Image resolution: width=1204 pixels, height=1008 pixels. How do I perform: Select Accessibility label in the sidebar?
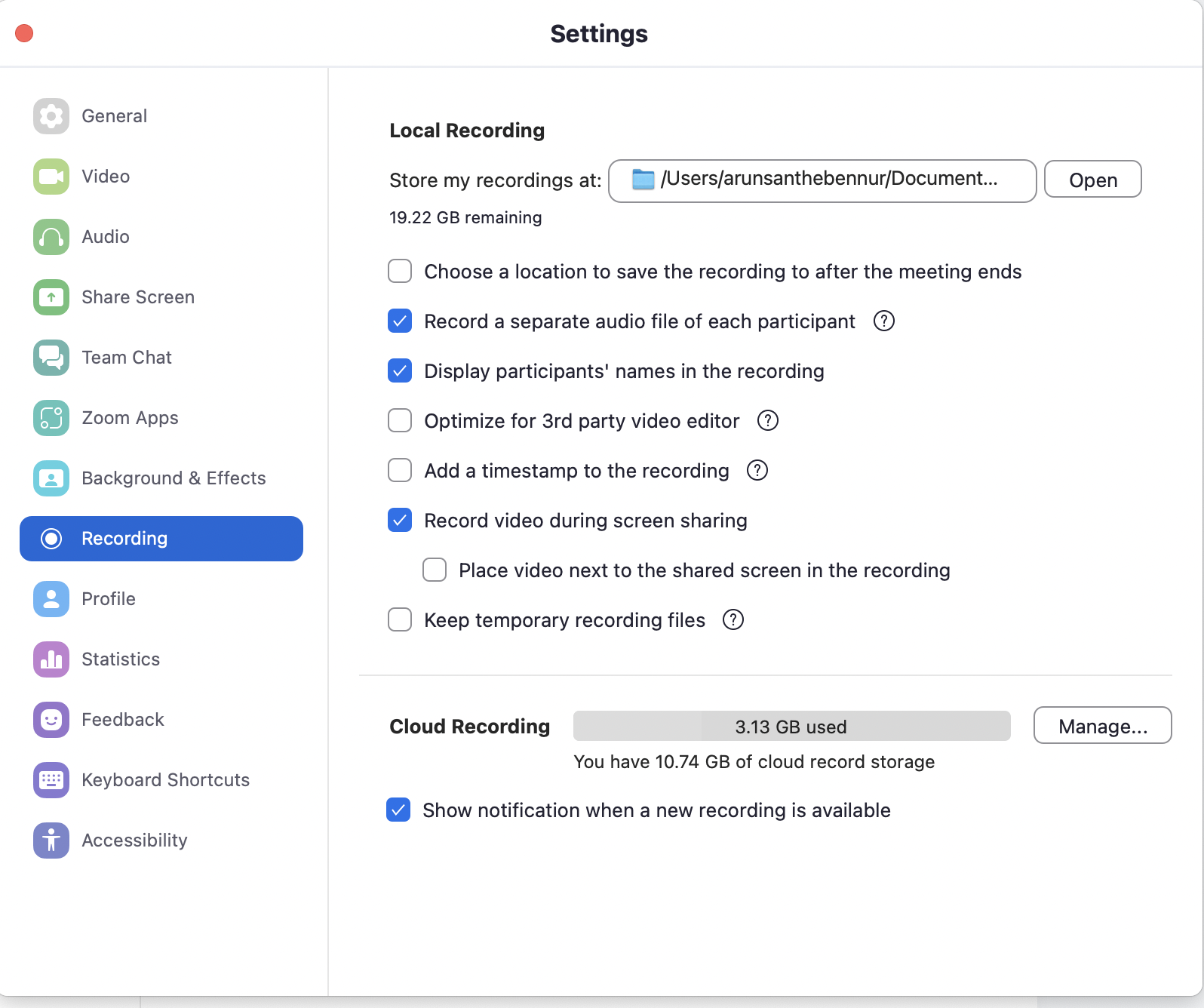coord(134,841)
